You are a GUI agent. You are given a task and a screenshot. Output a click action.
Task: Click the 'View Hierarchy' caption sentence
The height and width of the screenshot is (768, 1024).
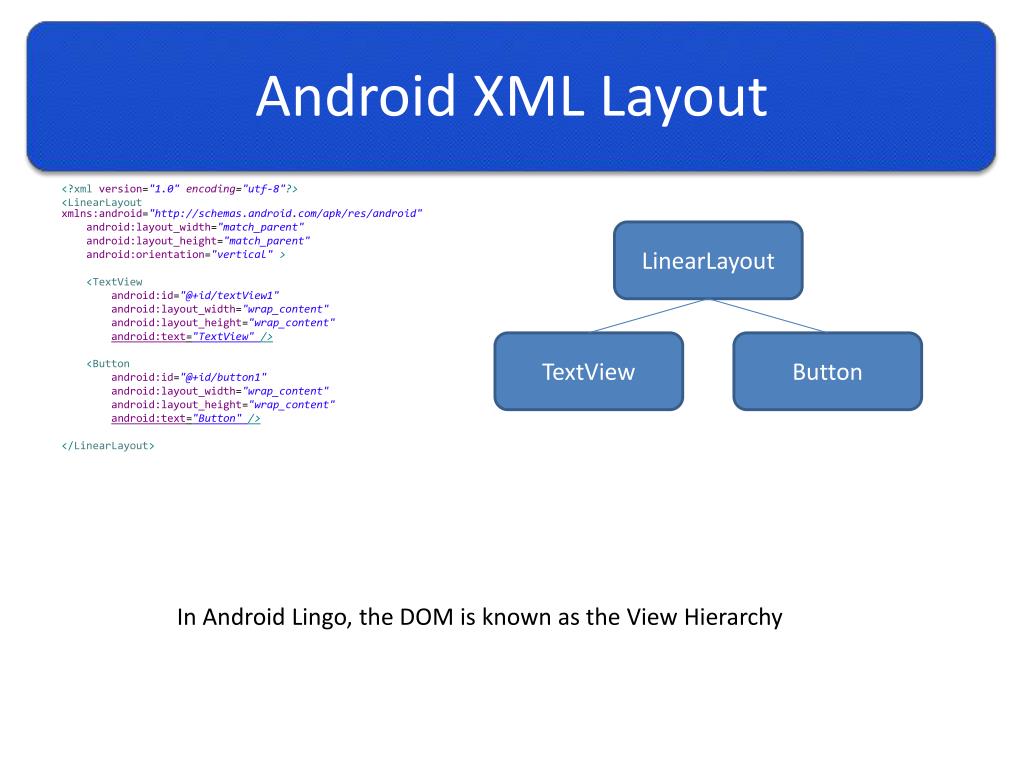click(x=480, y=617)
